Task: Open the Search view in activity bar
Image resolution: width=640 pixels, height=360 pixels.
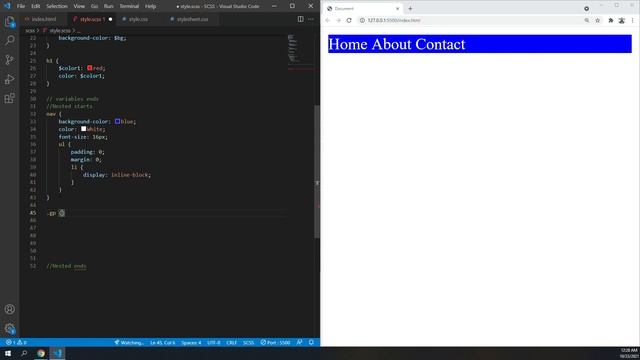Action: tap(9, 40)
